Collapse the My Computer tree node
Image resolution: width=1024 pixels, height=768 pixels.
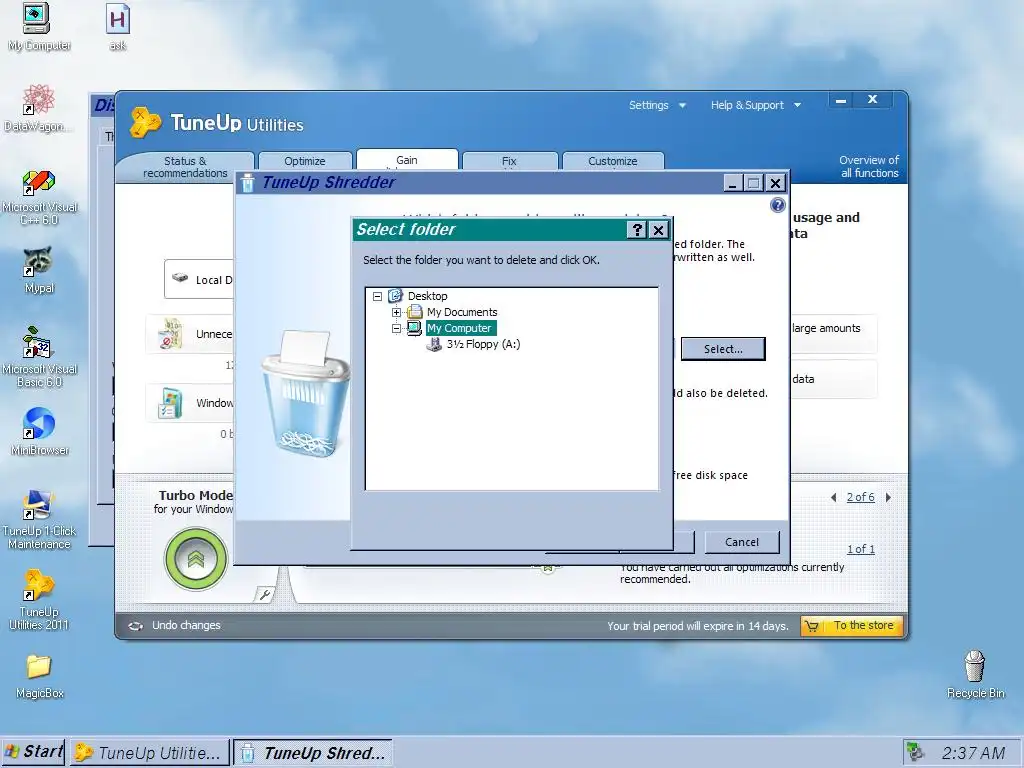point(396,328)
